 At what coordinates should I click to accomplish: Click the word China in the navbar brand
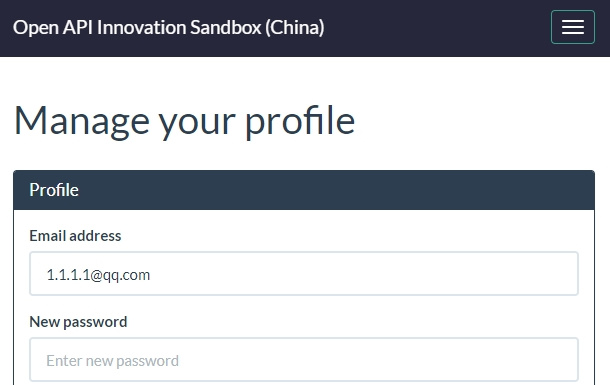click(x=295, y=27)
